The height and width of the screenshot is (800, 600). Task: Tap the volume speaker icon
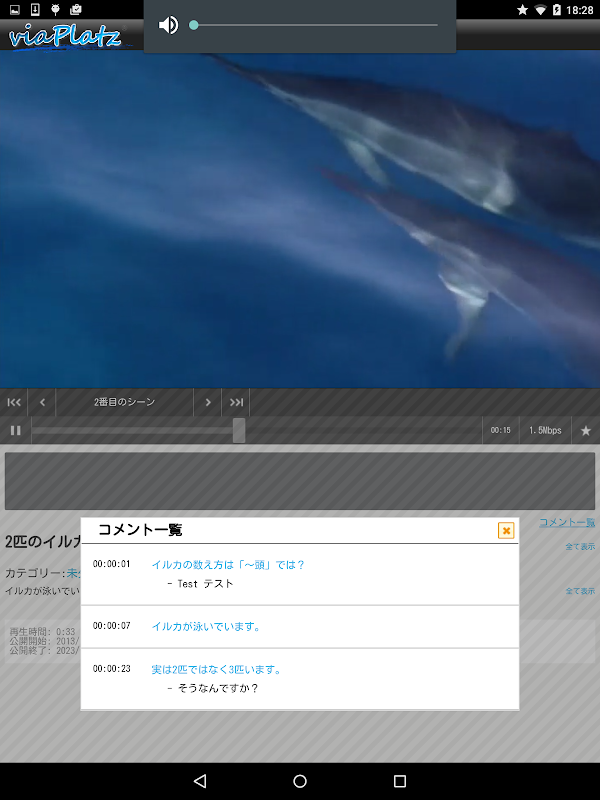tap(168, 25)
